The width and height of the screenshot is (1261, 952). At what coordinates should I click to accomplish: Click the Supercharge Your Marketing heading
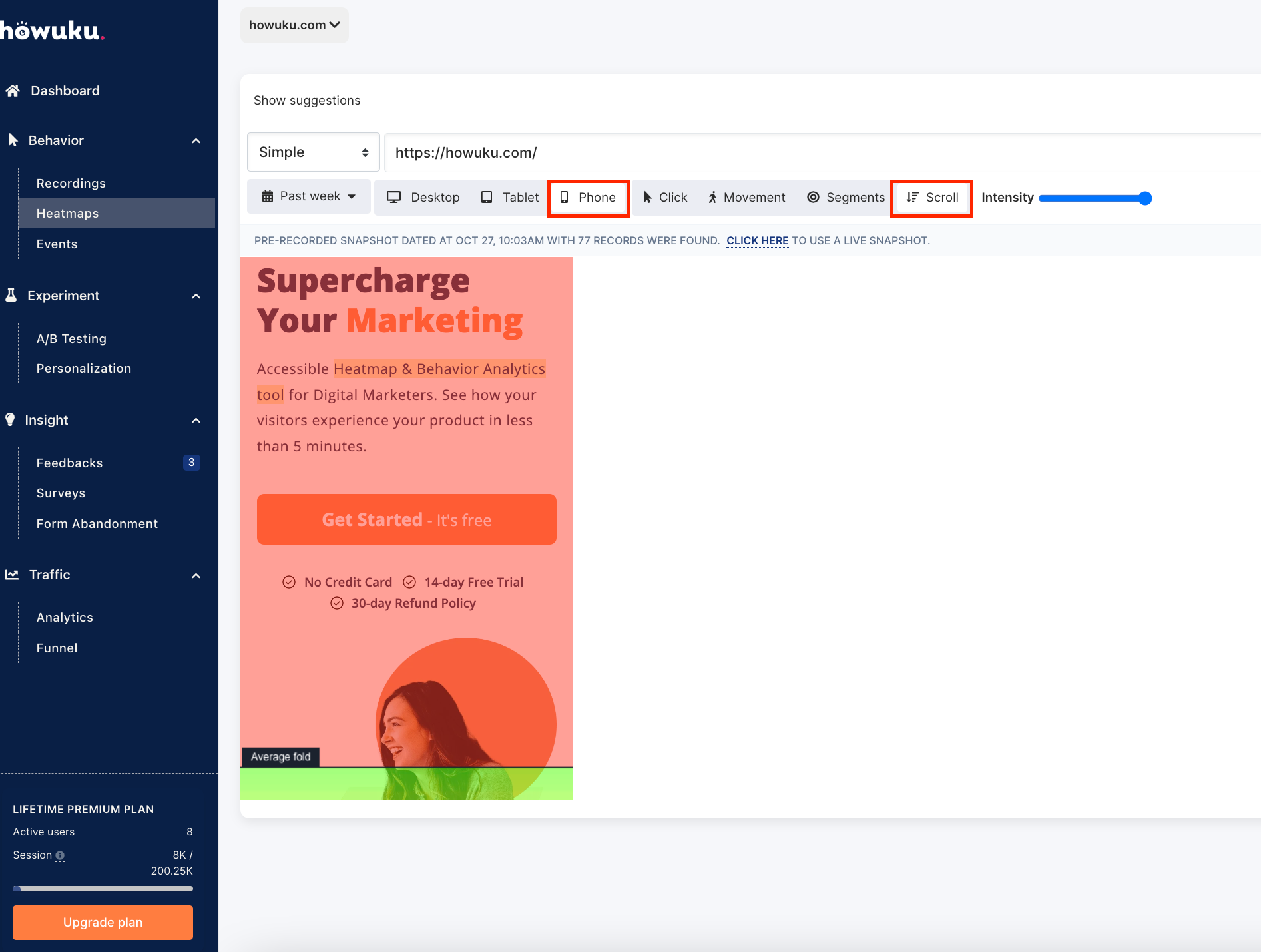[390, 300]
